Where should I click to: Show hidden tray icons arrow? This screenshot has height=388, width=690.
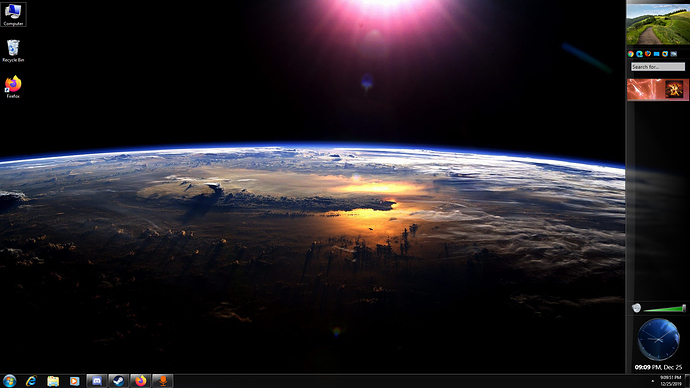point(653,381)
